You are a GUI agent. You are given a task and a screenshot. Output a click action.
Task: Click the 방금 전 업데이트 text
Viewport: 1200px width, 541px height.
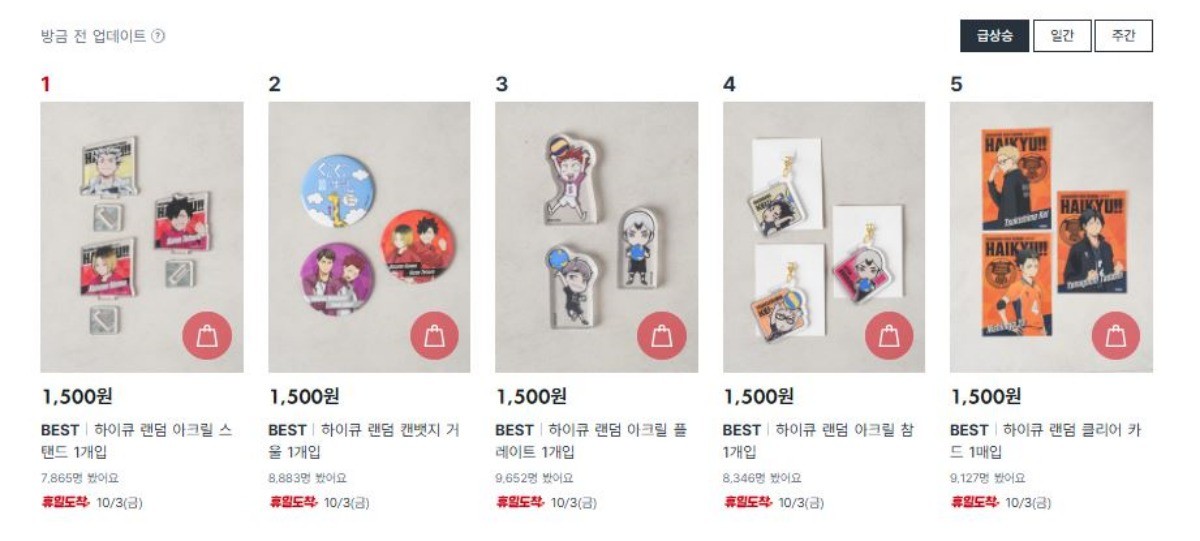(x=93, y=36)
